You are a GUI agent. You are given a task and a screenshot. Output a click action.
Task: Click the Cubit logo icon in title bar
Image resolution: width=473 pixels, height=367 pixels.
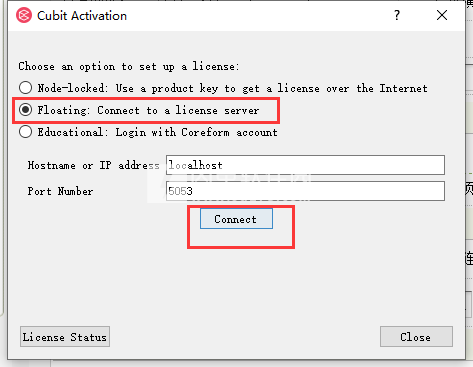tap(24, 15)
